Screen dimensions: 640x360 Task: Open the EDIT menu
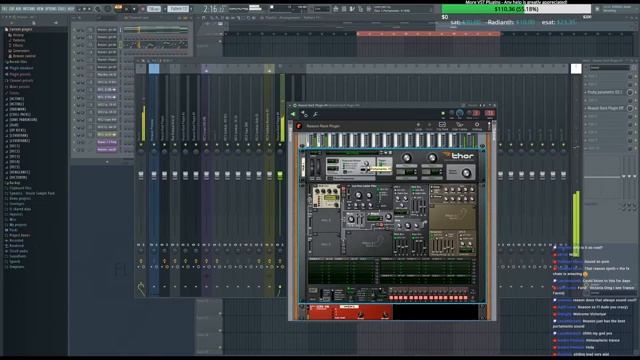click(12, 9)
